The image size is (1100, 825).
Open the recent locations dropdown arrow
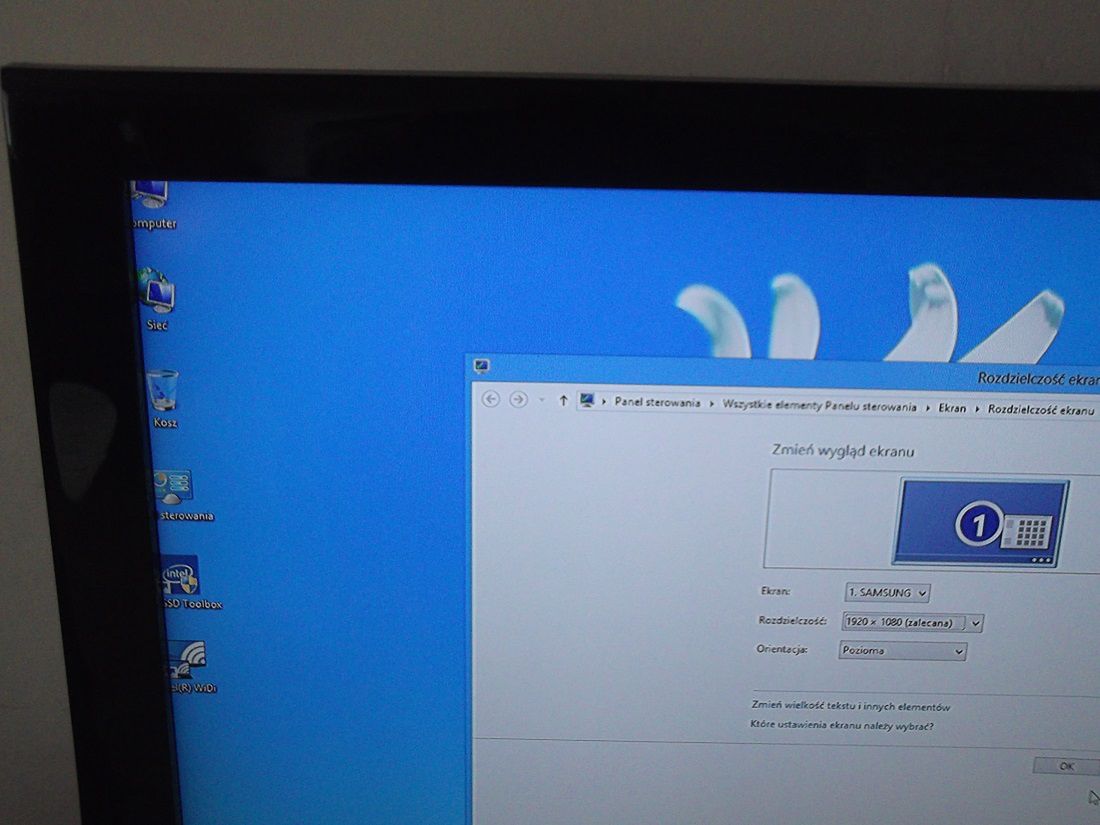coord(542,400)
